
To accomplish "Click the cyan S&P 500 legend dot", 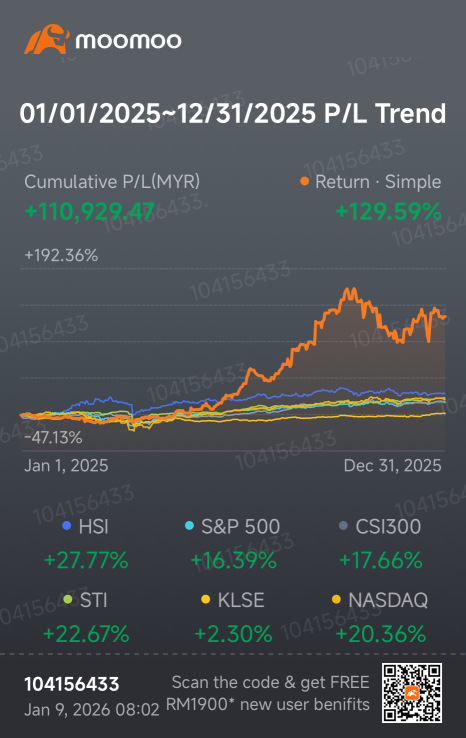I will pos(189,526).
